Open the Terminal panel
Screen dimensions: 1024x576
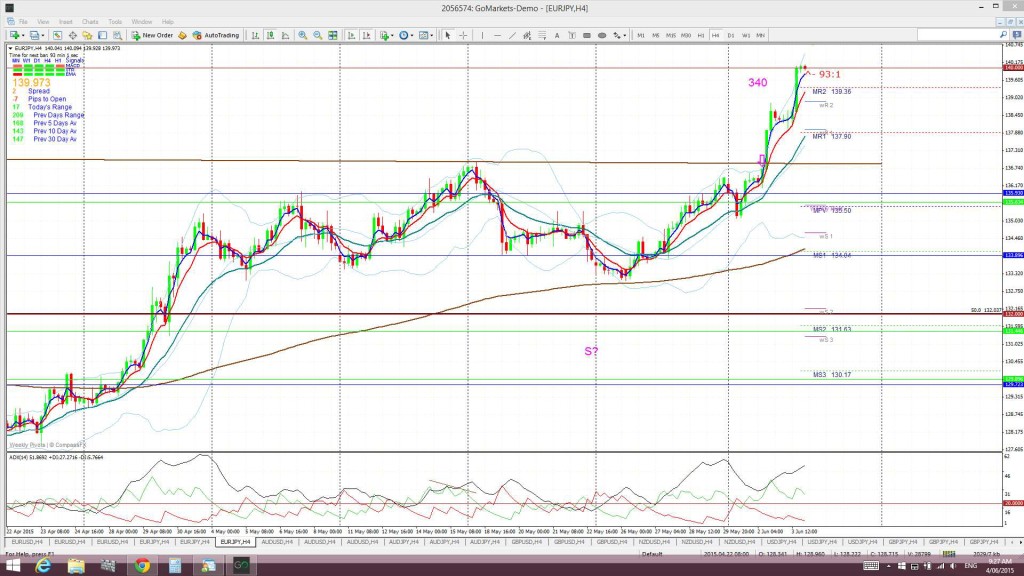pos(103,35)
